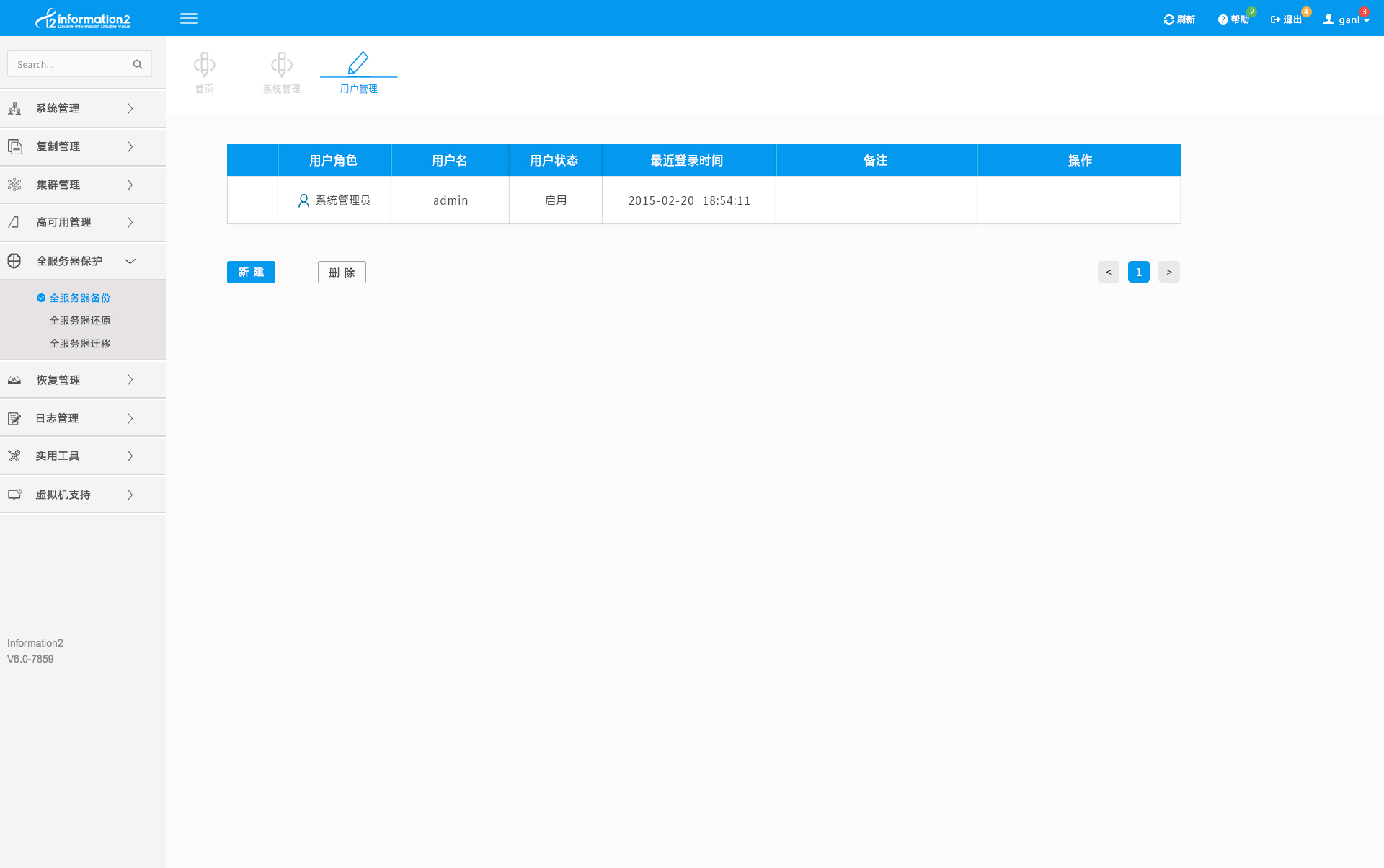The width and height of the screenshot is (1384, 868).
Task: Expand the 系统管理 chevron
Action: pos(130,108)
